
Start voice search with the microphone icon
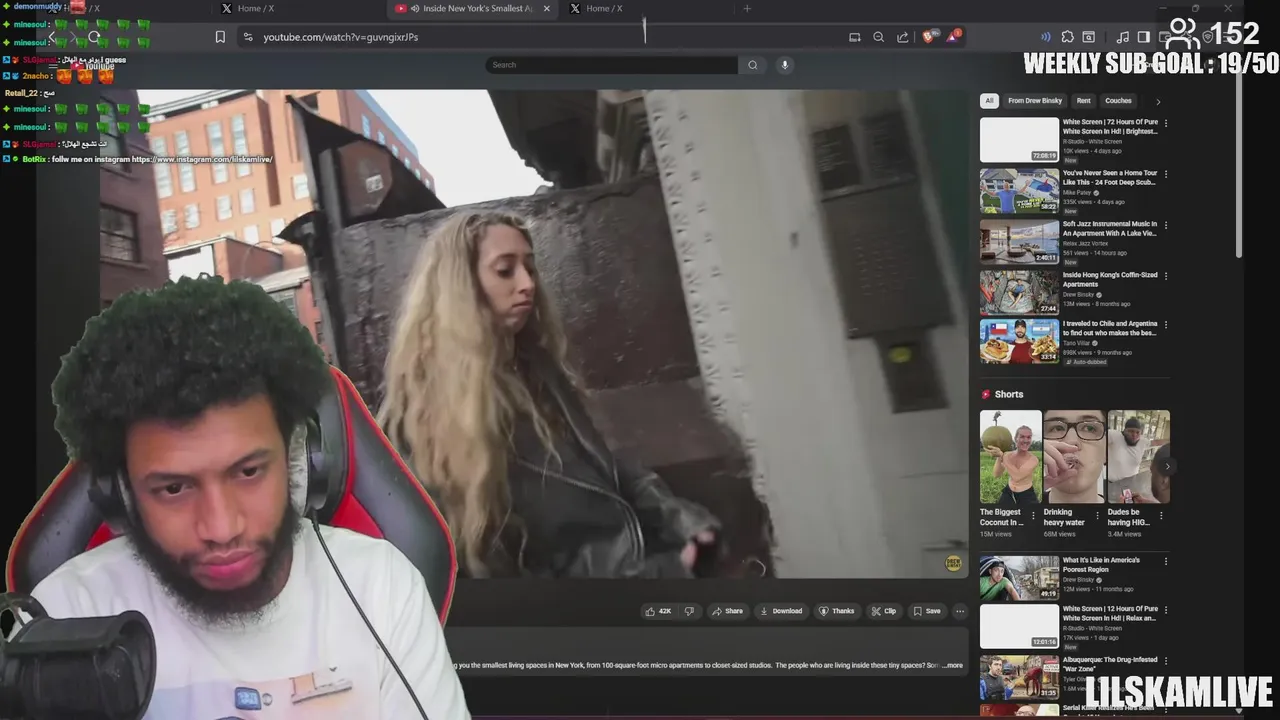tap(785, 65)
